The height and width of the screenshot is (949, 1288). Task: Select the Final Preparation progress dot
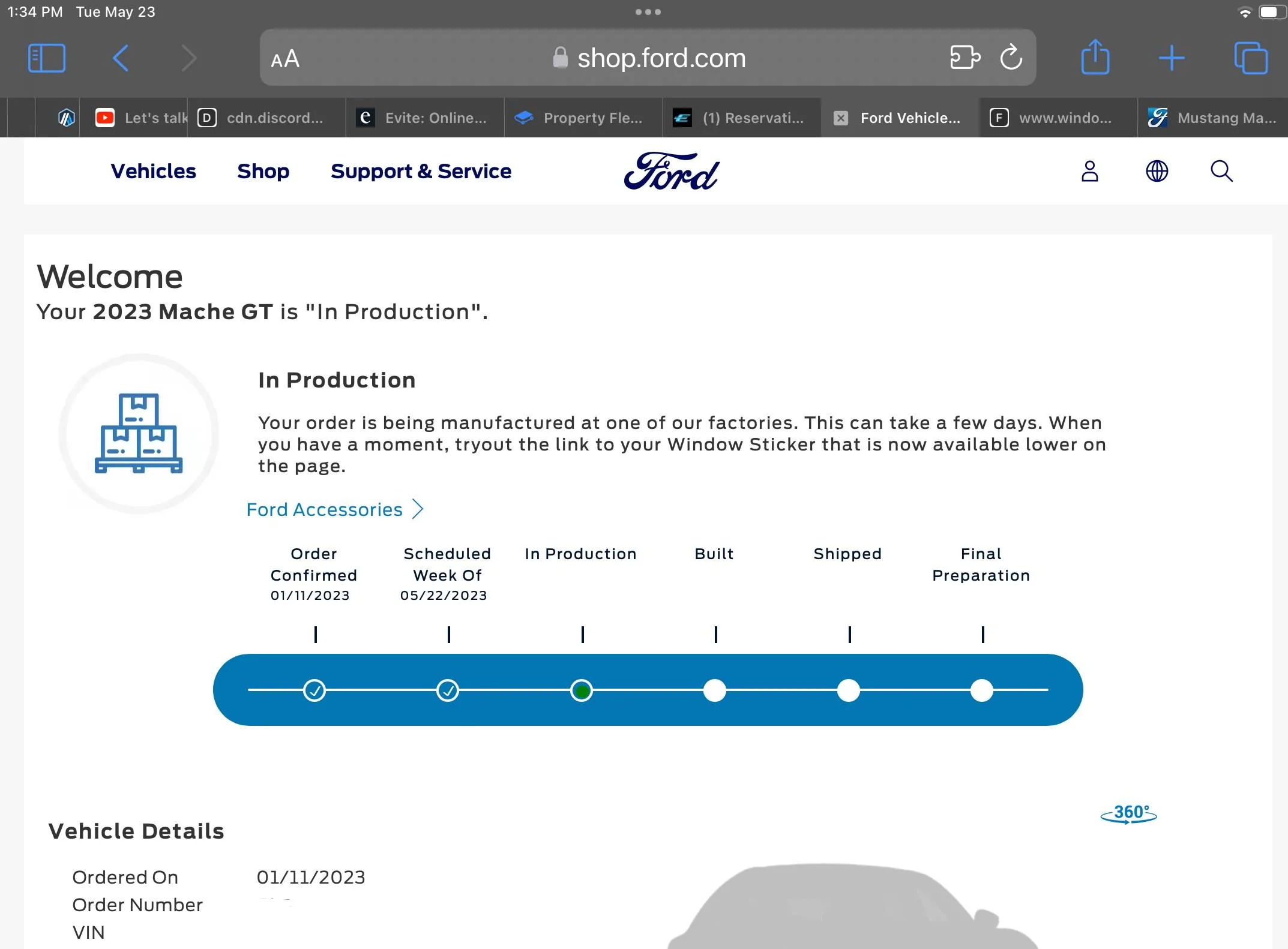[x=982, y=690]
